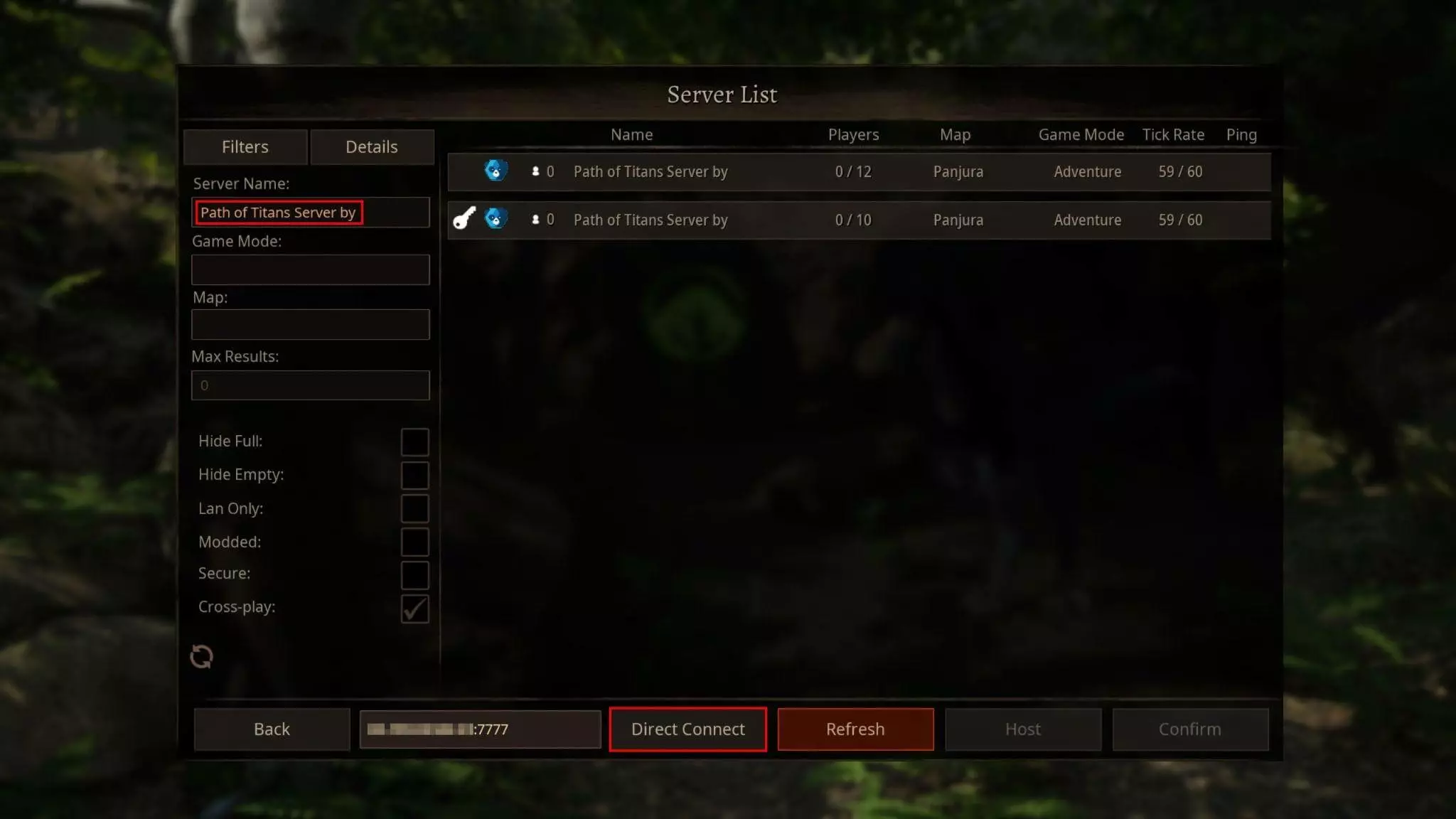The image size is (1456, 819).
Task: Click the Direct Connect button
Action: point(688,729)
